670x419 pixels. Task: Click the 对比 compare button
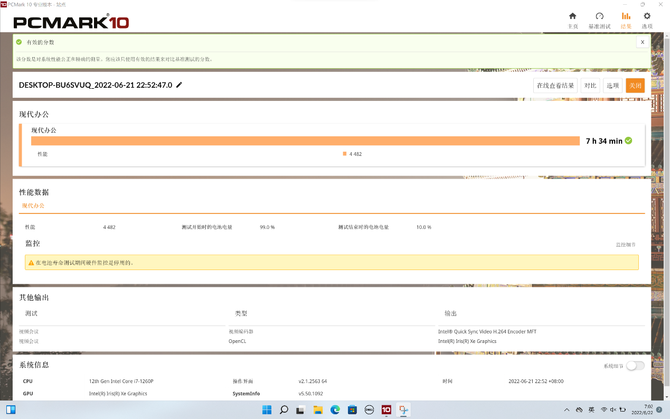coord(590,86)
